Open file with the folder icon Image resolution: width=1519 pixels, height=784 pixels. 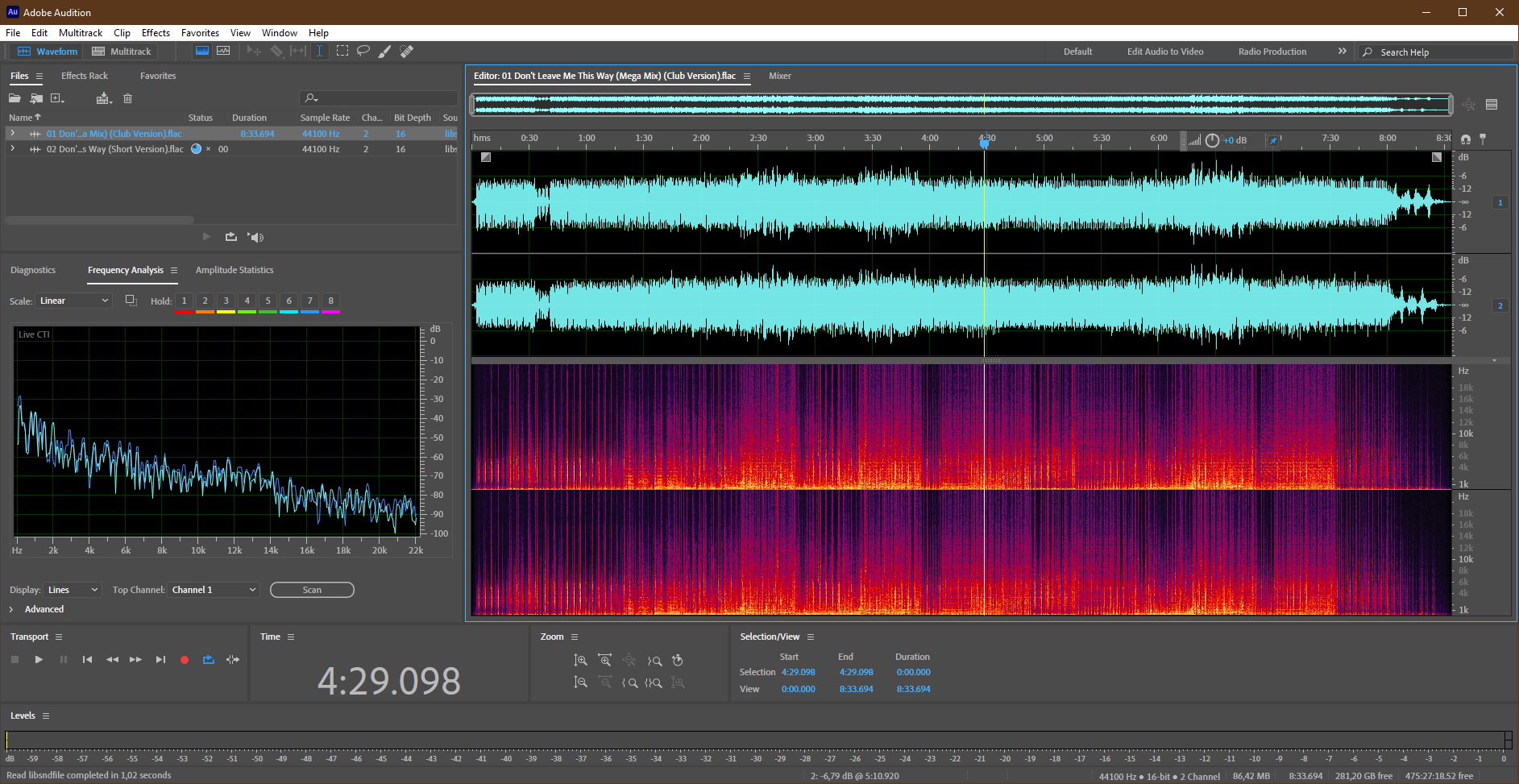tap(15, 98)
